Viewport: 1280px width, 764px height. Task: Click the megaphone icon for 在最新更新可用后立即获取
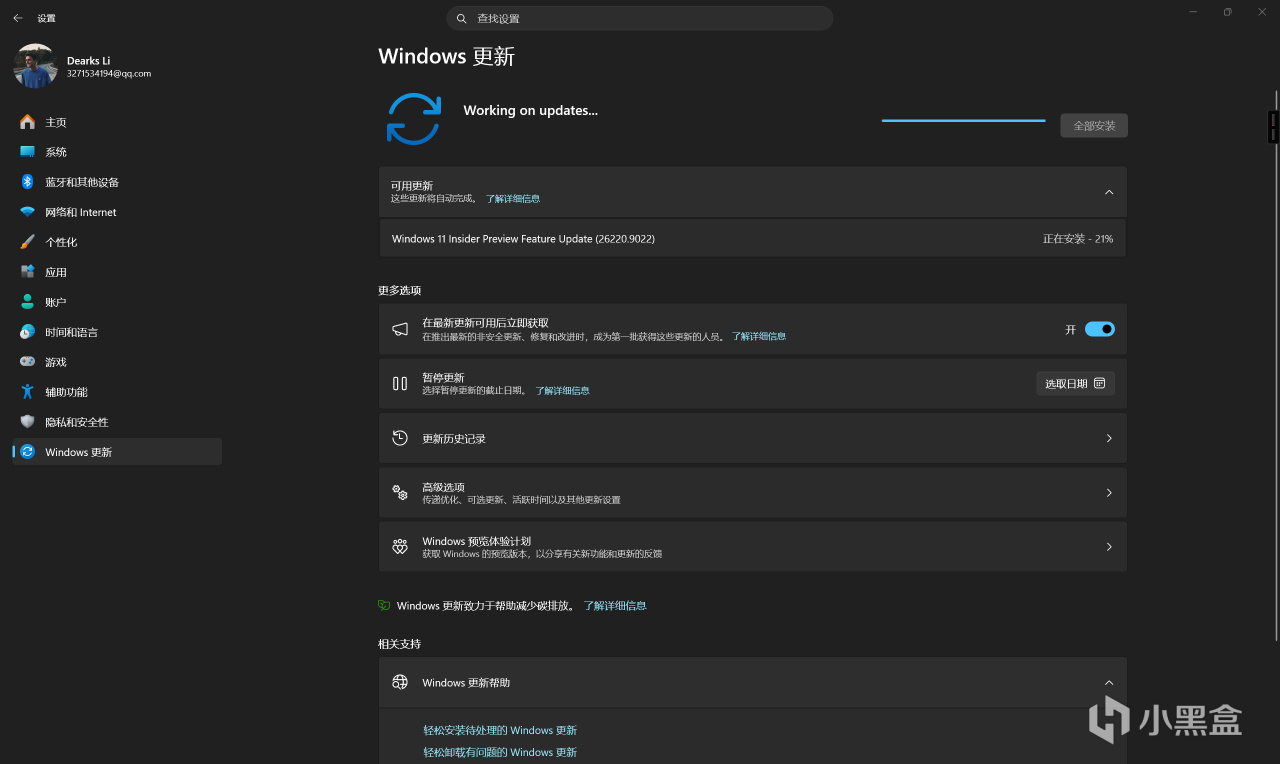point(400,329)
